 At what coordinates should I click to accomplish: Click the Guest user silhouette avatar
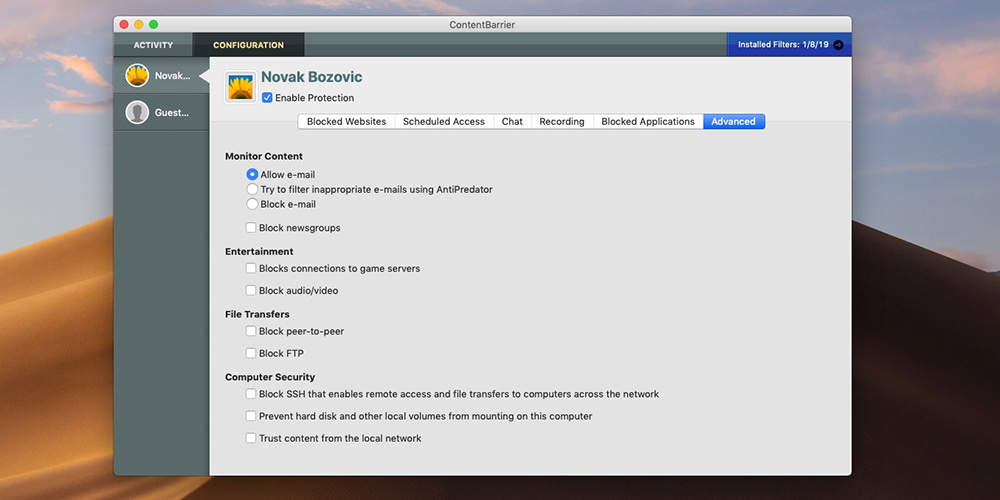click(137, 112)
